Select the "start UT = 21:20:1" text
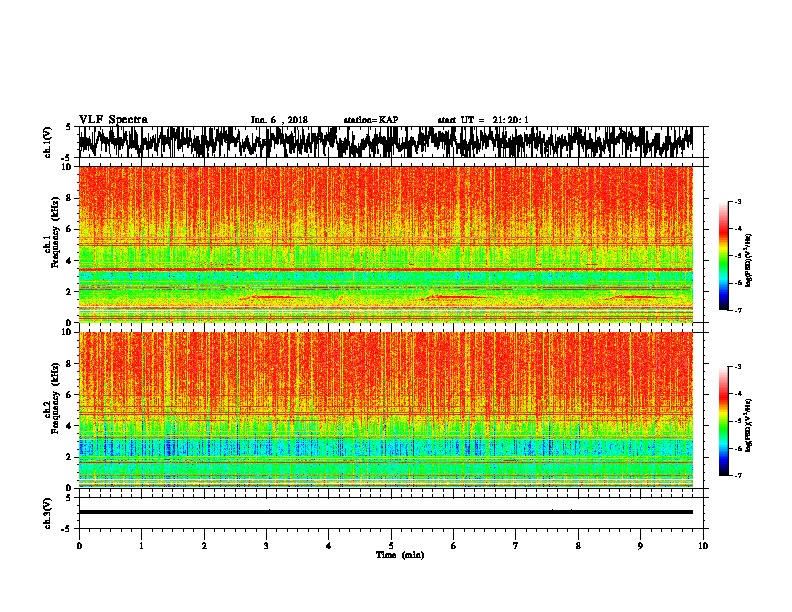792x612 pixels. [482, 120]
